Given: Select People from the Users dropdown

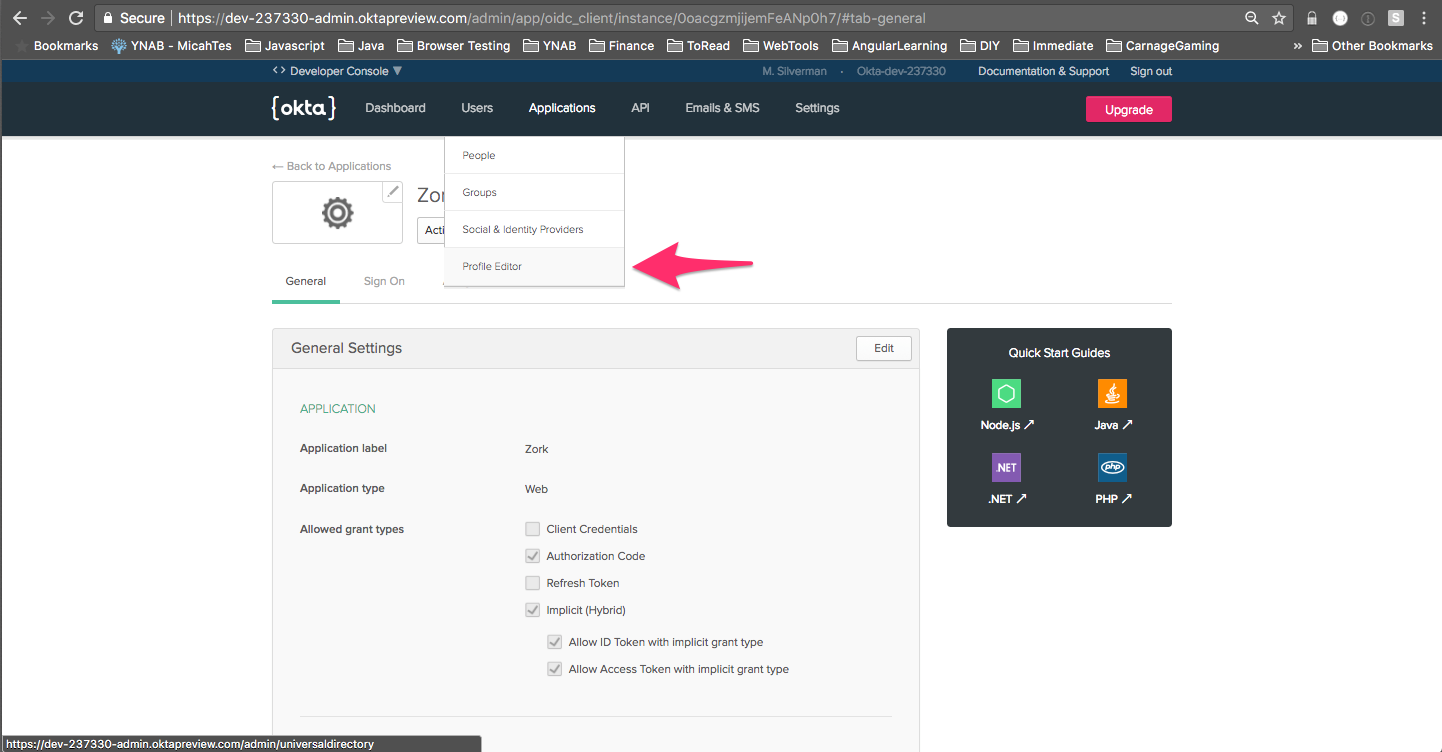Looking at the screenshot, I should click(x=535, y=155).
